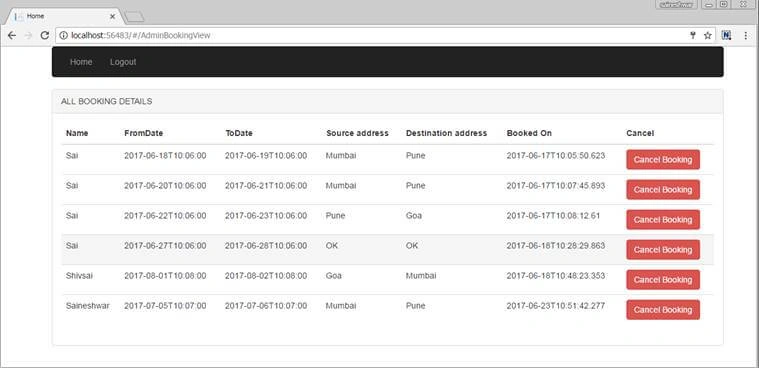Open the Chrome three-dot menu
Screen dimensions: 759x368
[745, 35]
